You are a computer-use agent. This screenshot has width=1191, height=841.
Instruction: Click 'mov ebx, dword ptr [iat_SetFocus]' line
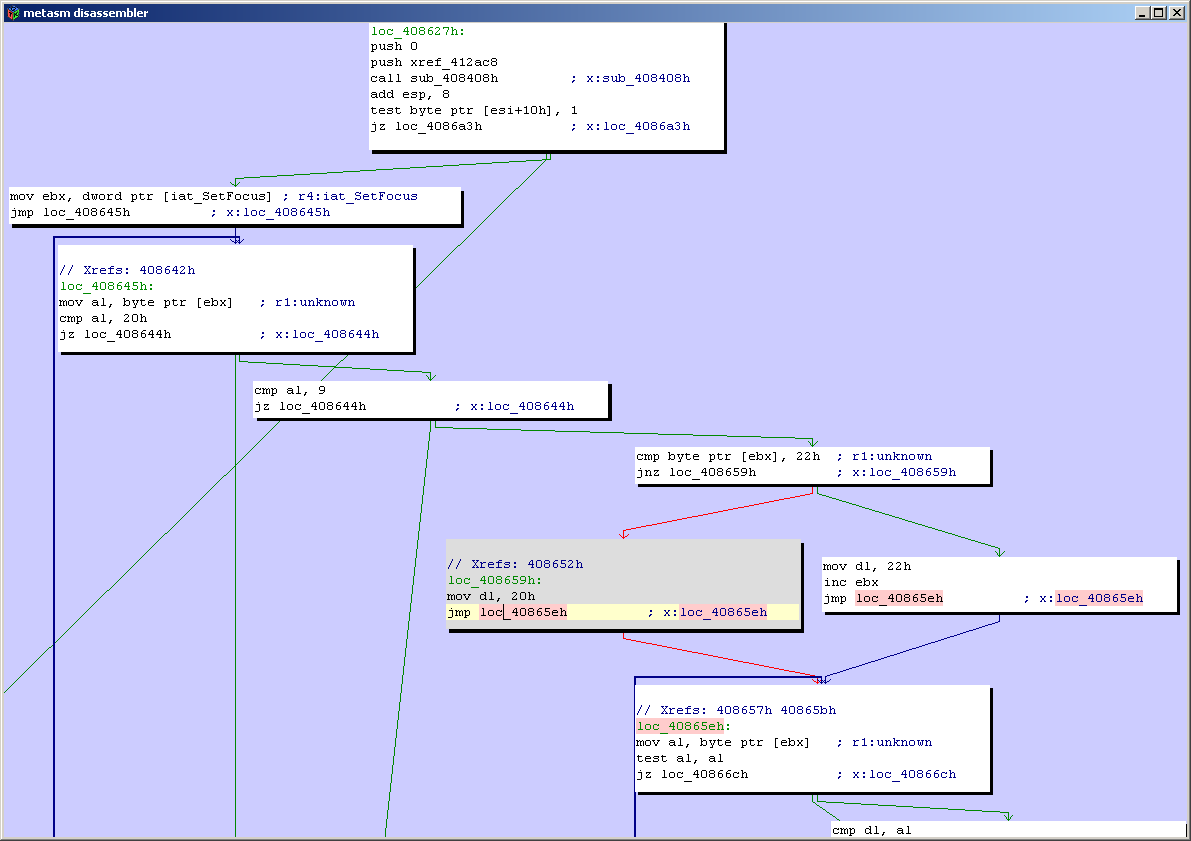tap(141, 196)
